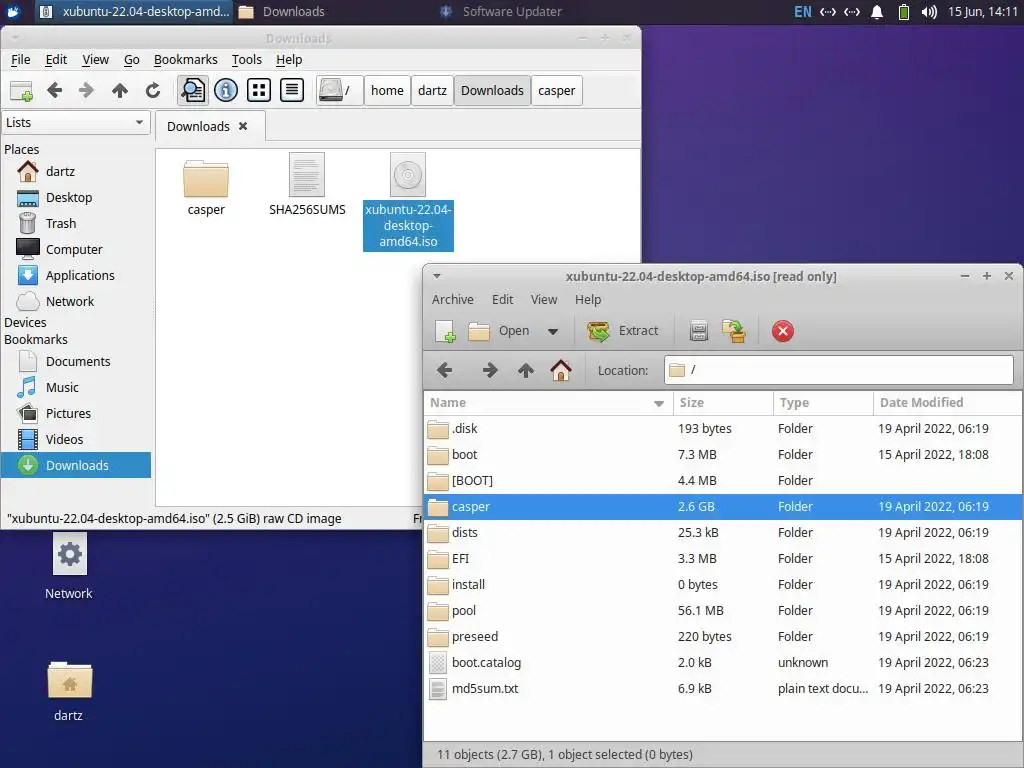This screenshot has width=1024, height=768.
Task: Close the Downloads tab
Action: point(243,126)
